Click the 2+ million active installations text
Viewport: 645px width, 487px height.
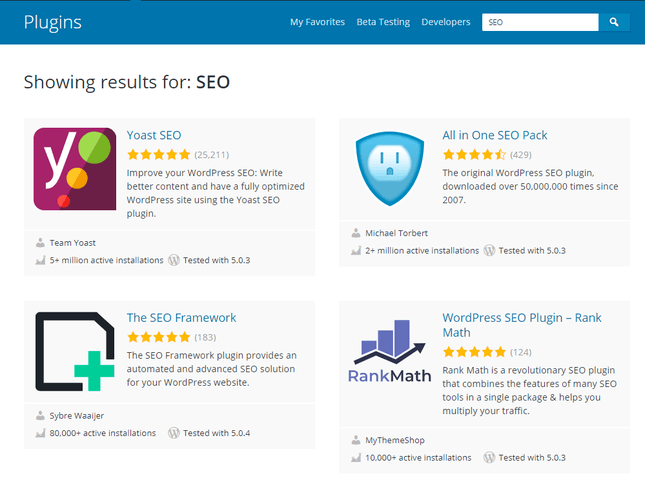(x=422, y=250)
